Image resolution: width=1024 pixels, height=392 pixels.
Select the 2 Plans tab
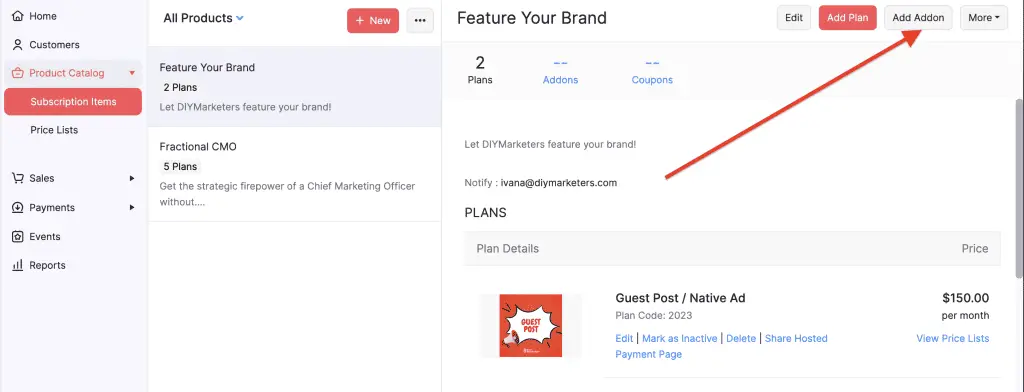pyautogui.click(x=480, y=71)
